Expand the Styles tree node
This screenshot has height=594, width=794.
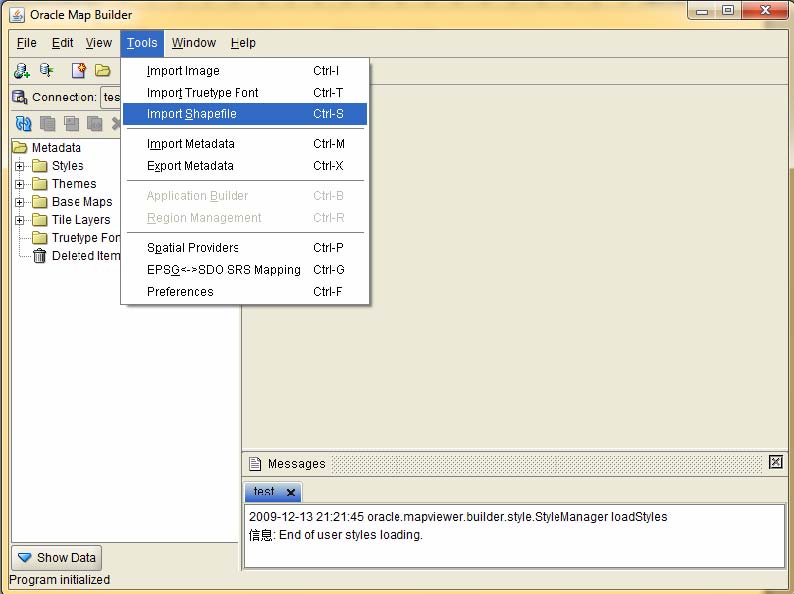tap(19, 166)
